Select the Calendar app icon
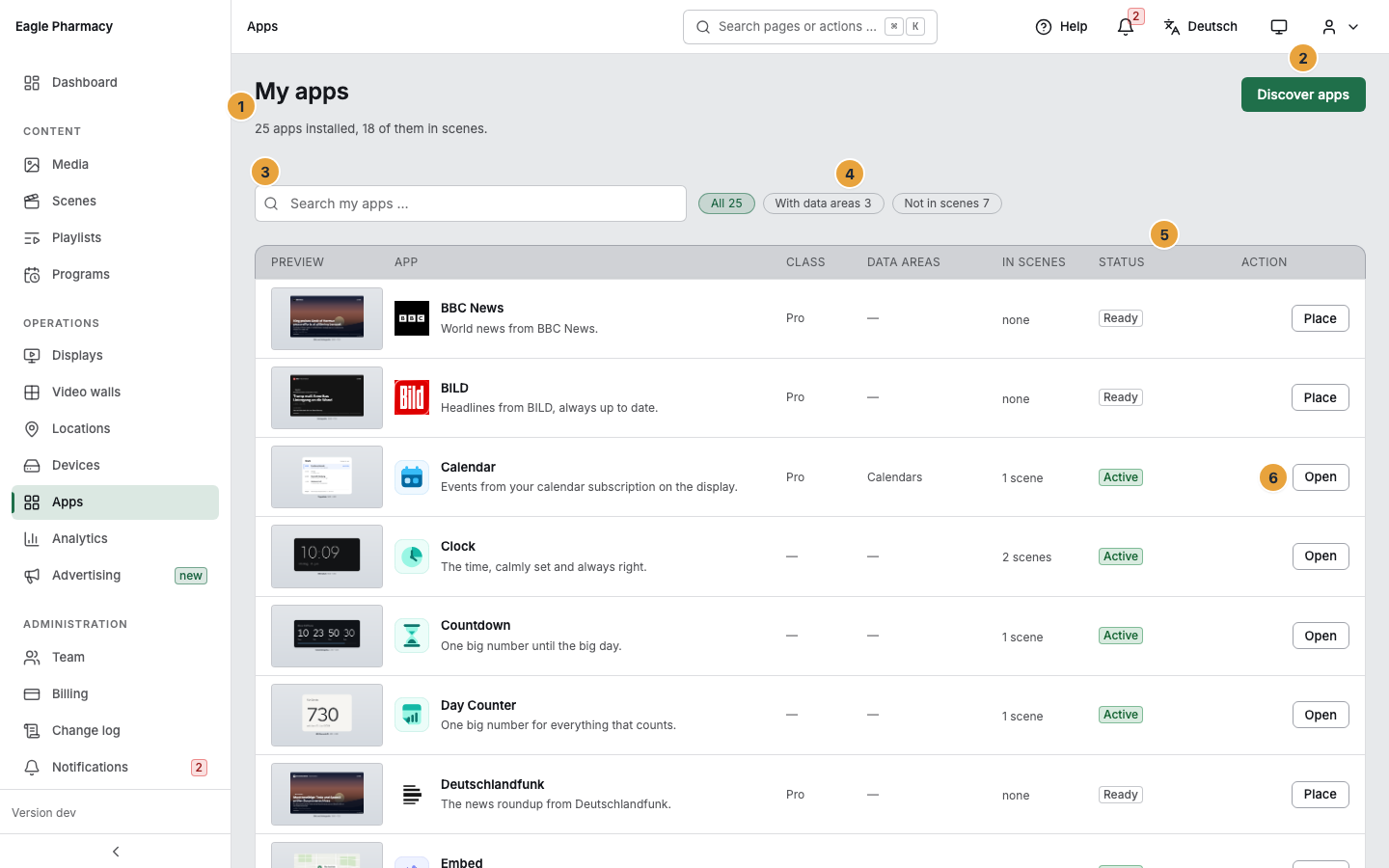This screenshot has height=868, width=1389. pyautogui.click(x=412, y=477)
